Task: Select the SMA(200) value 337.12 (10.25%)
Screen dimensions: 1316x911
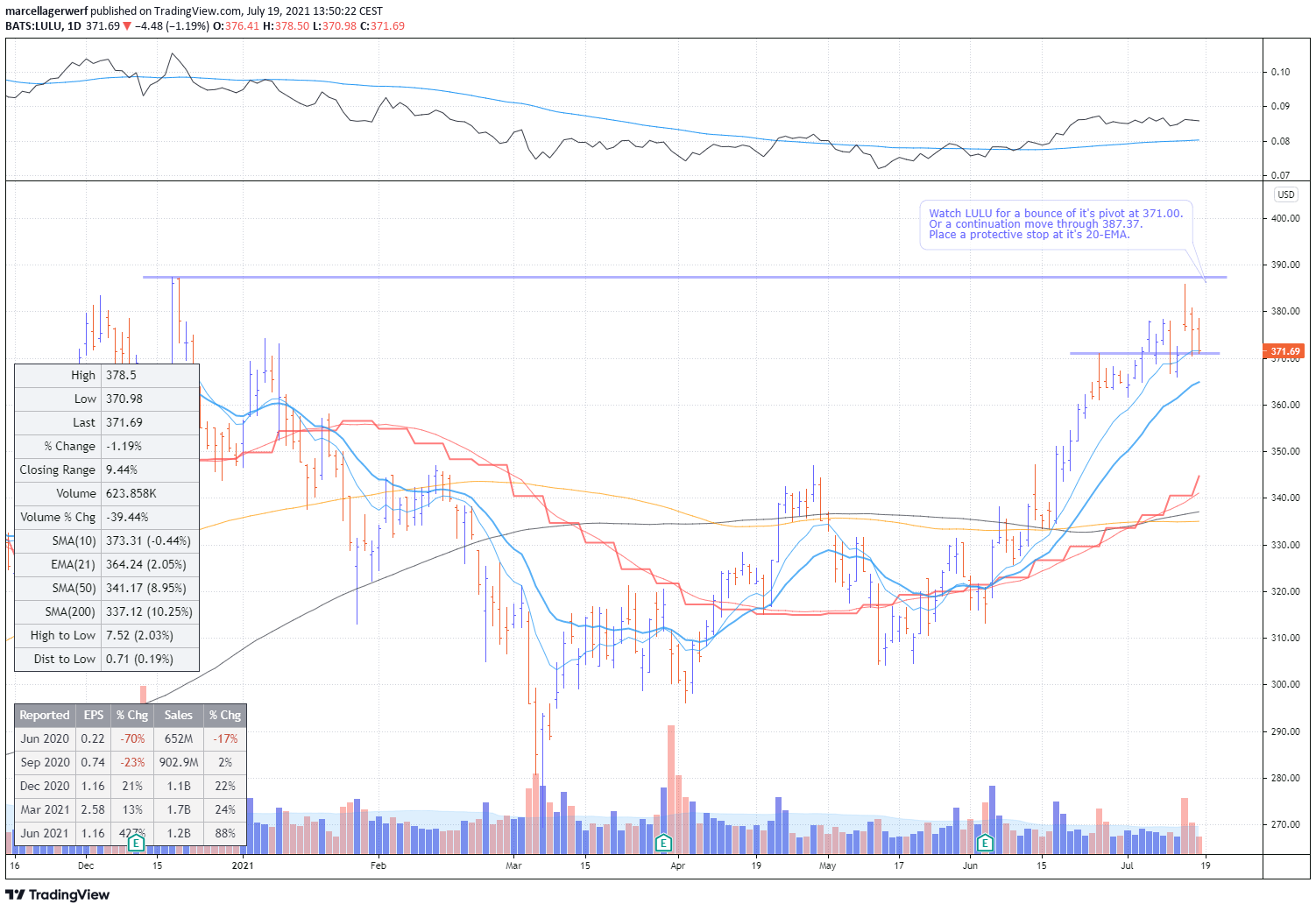Action: [150, 611]
